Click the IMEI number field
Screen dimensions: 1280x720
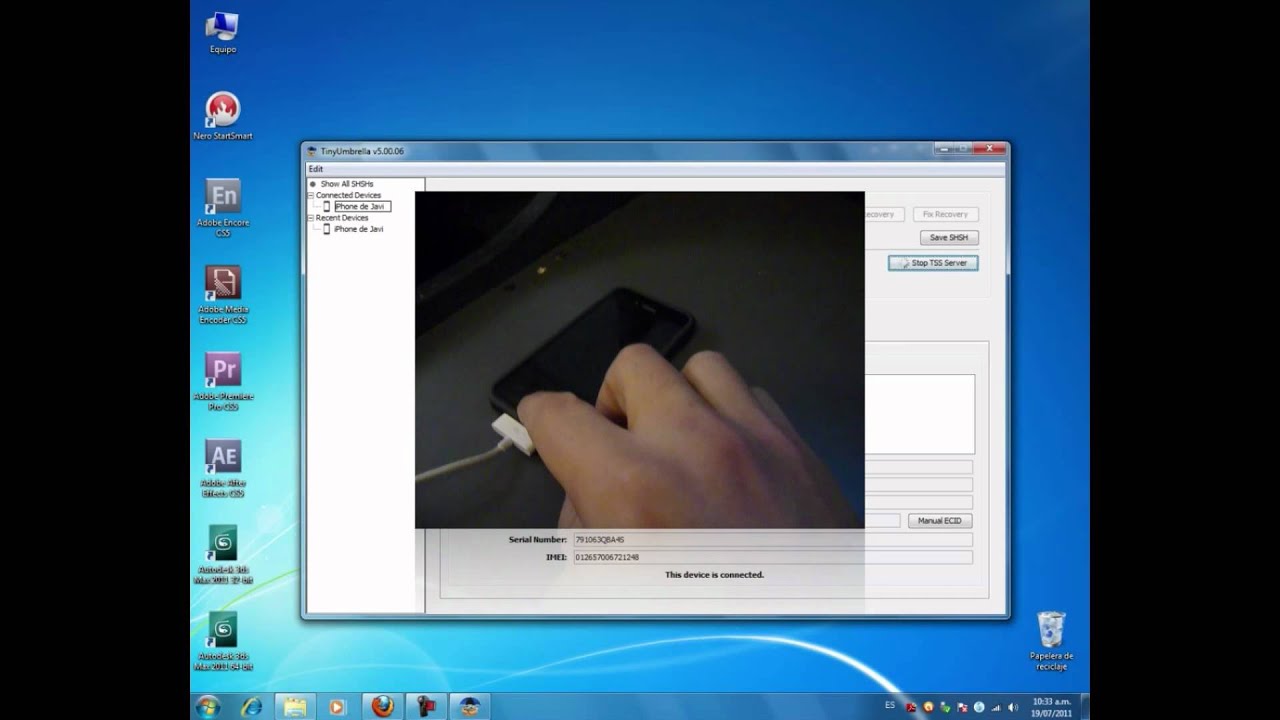(x=772, y=557)
